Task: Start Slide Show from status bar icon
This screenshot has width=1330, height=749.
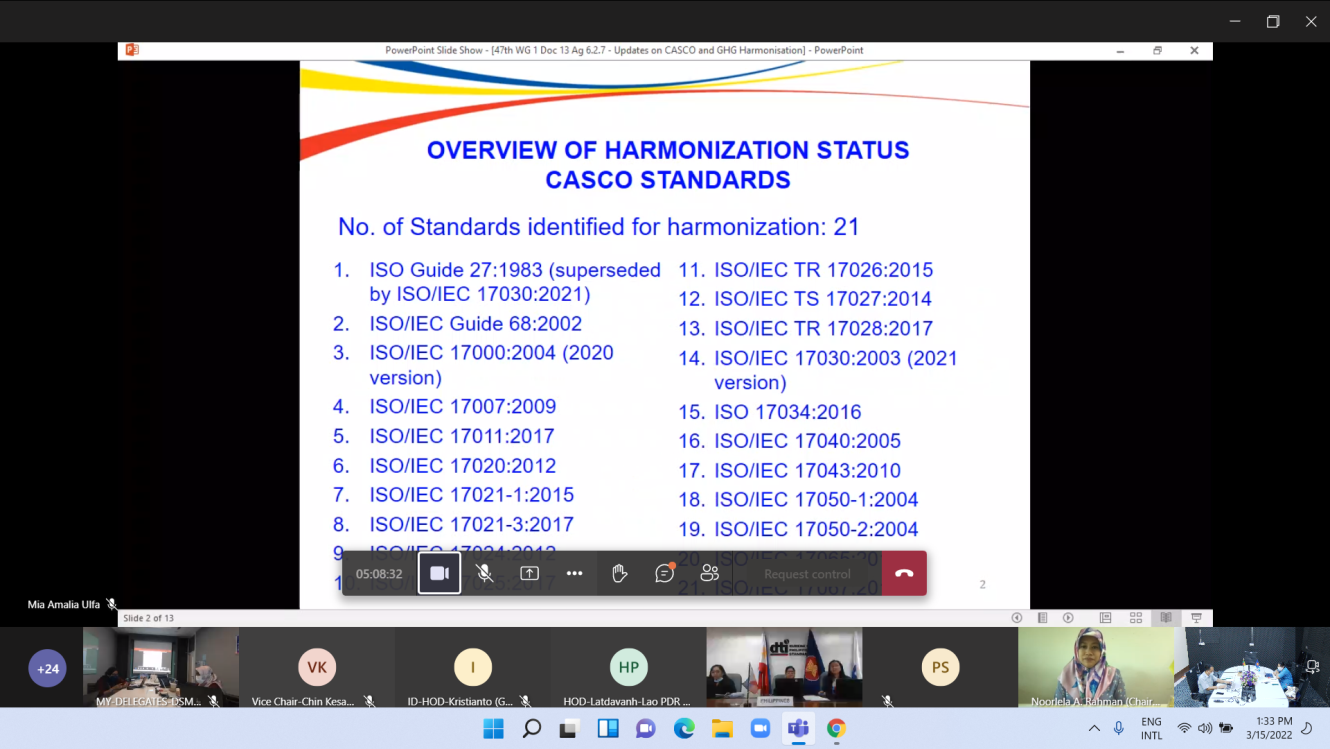Action: point(1196,618)
